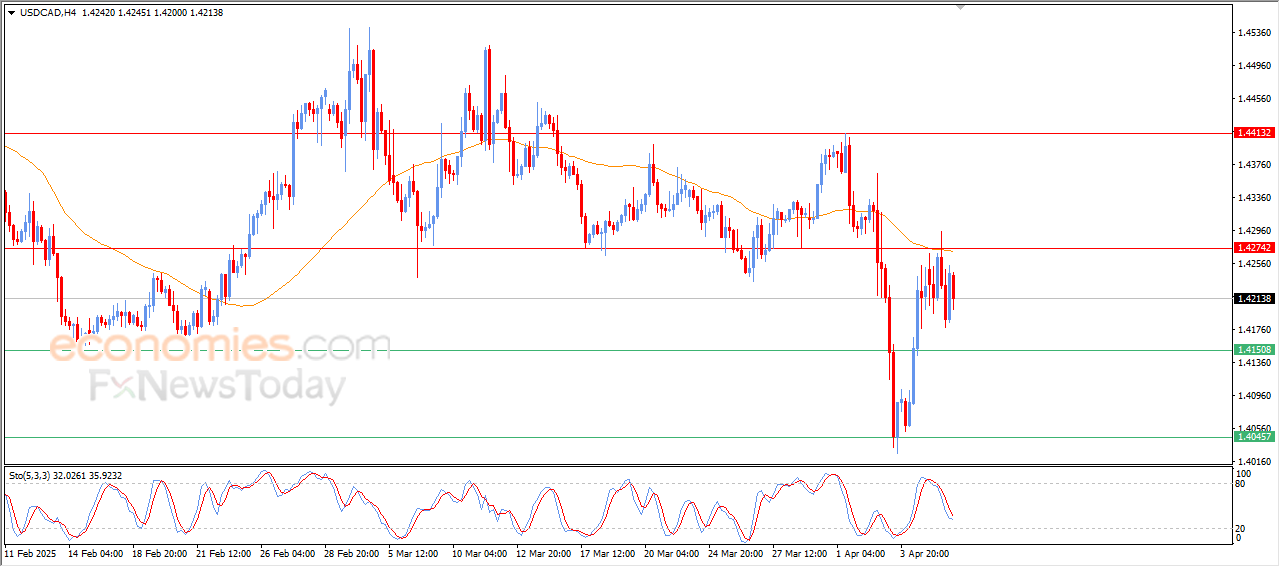Click the 3 Apr 20:00 time label

[925, 552]
